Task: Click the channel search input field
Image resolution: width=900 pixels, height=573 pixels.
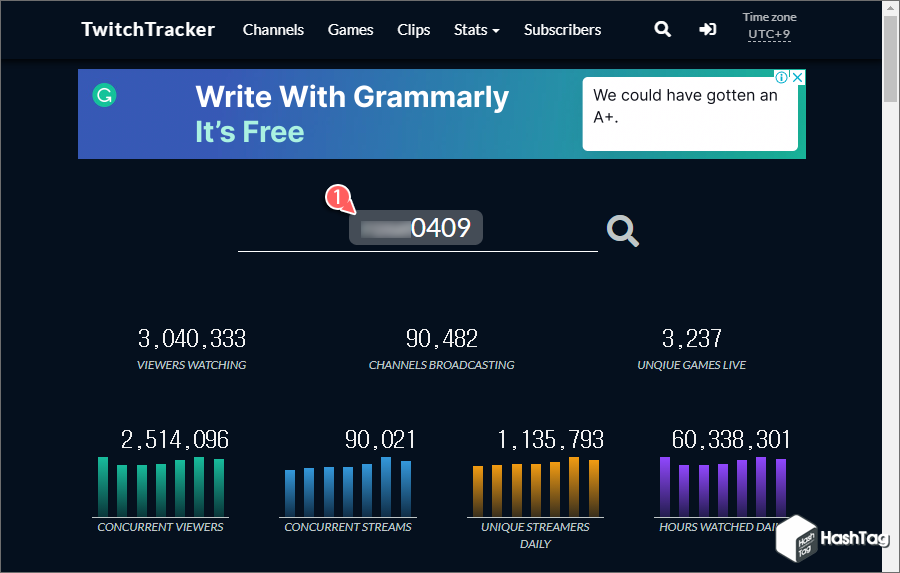Action: pos(417,229)
